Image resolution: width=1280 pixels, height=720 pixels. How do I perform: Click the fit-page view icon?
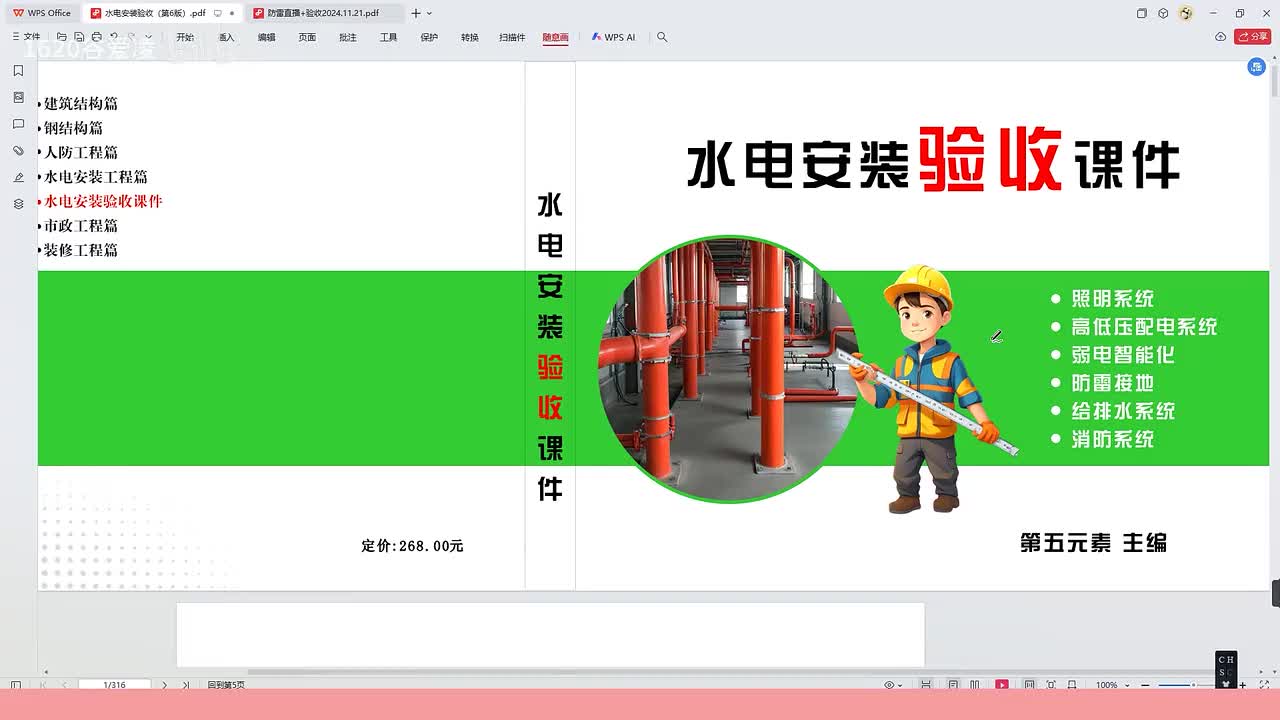[1051, 685]
